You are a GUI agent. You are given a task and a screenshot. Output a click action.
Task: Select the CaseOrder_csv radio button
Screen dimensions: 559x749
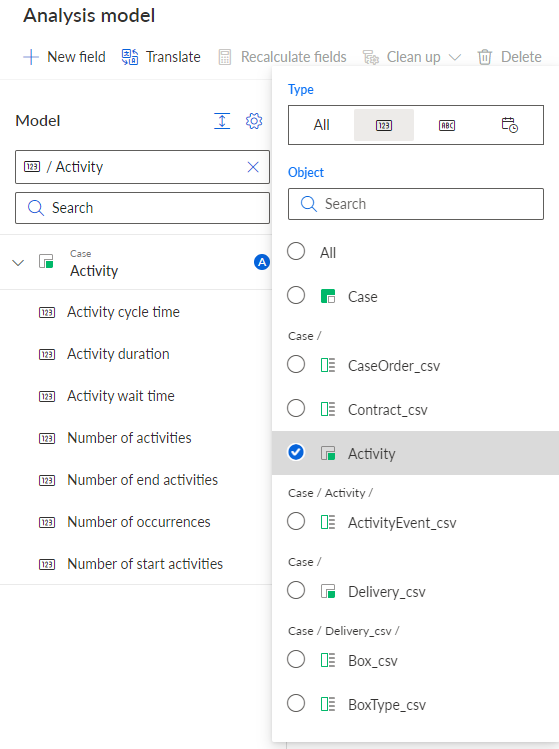[x=296, y=364]
